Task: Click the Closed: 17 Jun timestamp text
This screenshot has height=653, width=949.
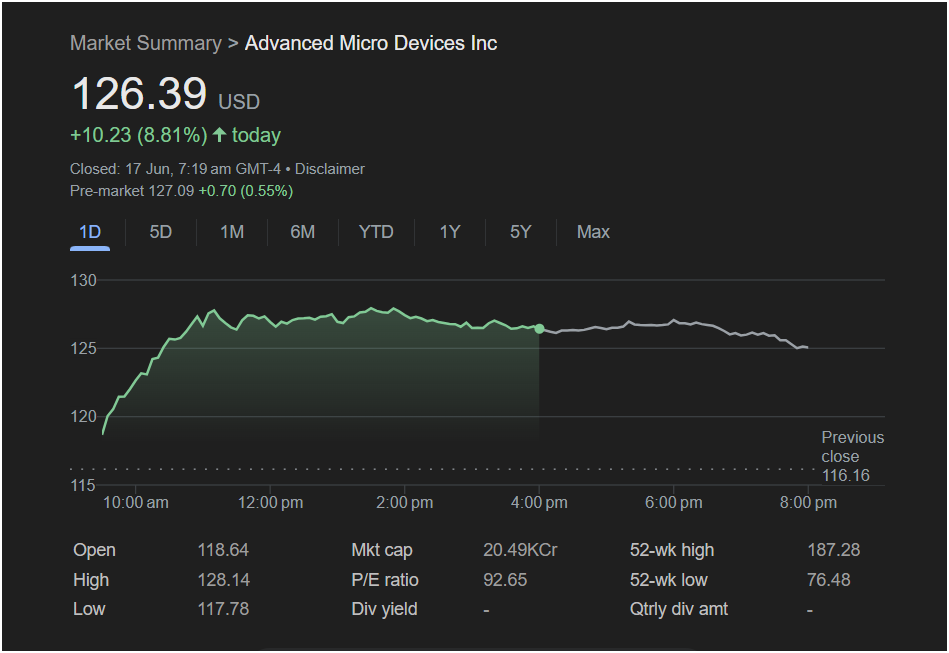Action: pos(176,169)
